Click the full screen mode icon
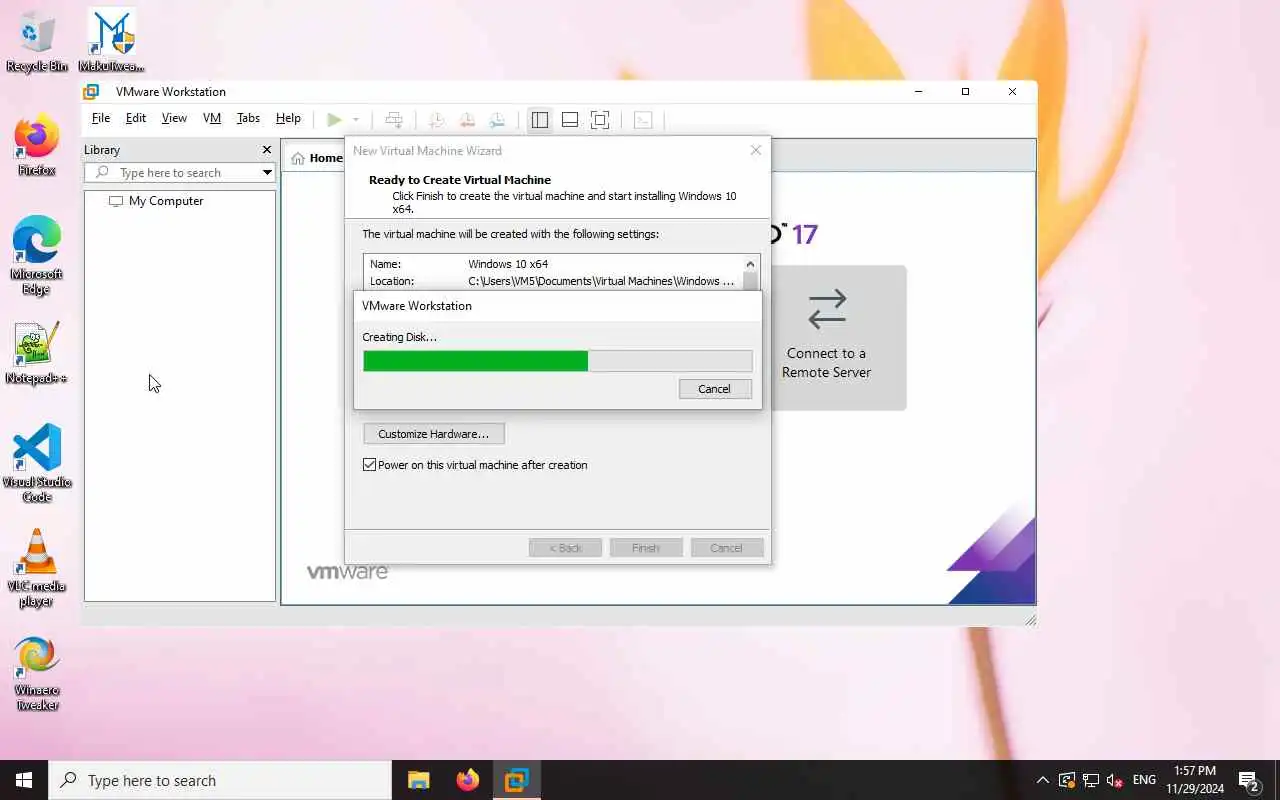The height and width of the screenshot is (800, 1280). 600,120
